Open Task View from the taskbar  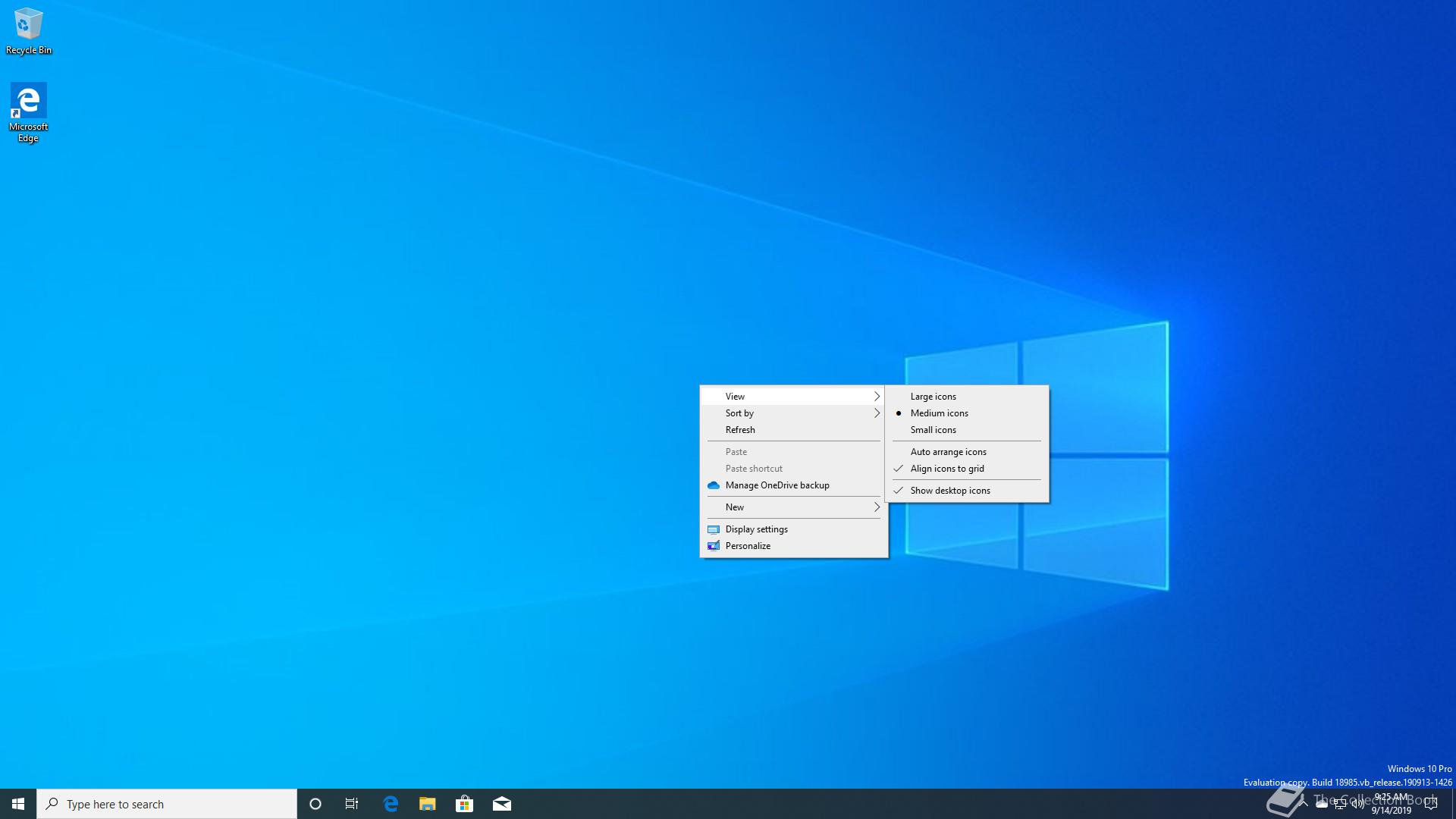pos(352,804)
